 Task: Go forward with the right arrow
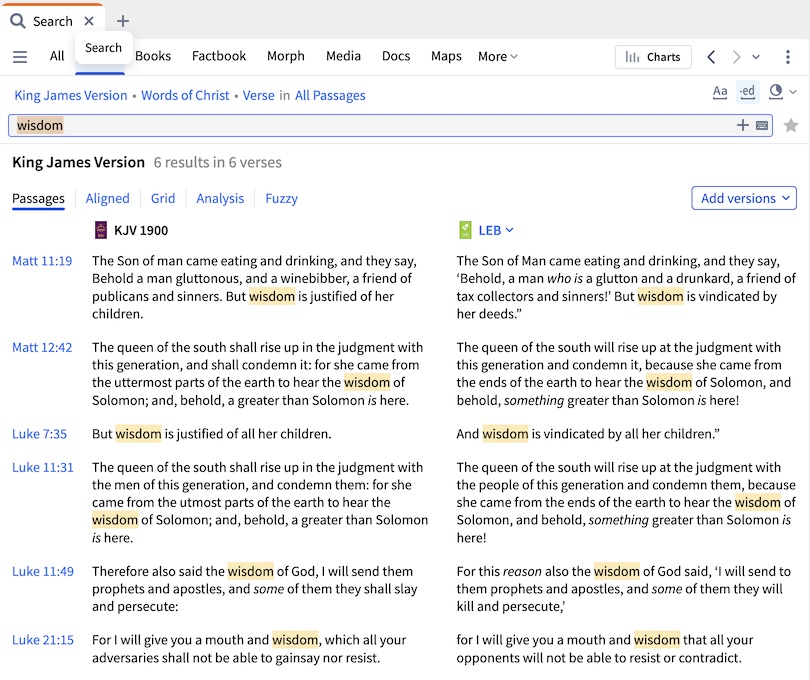pos(736,57)
